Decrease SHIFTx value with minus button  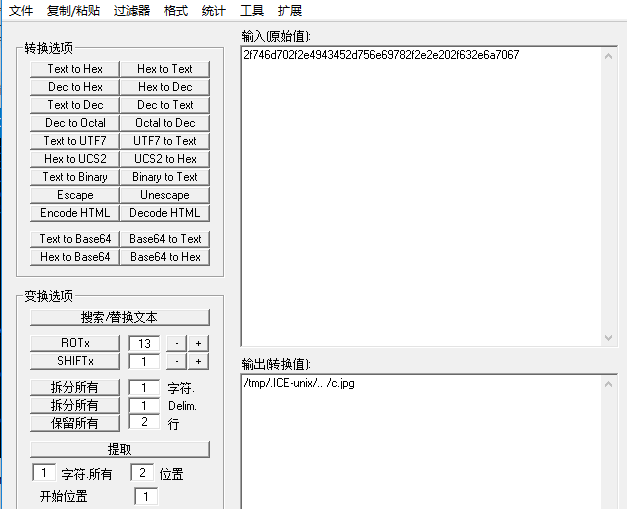(176, 361)
